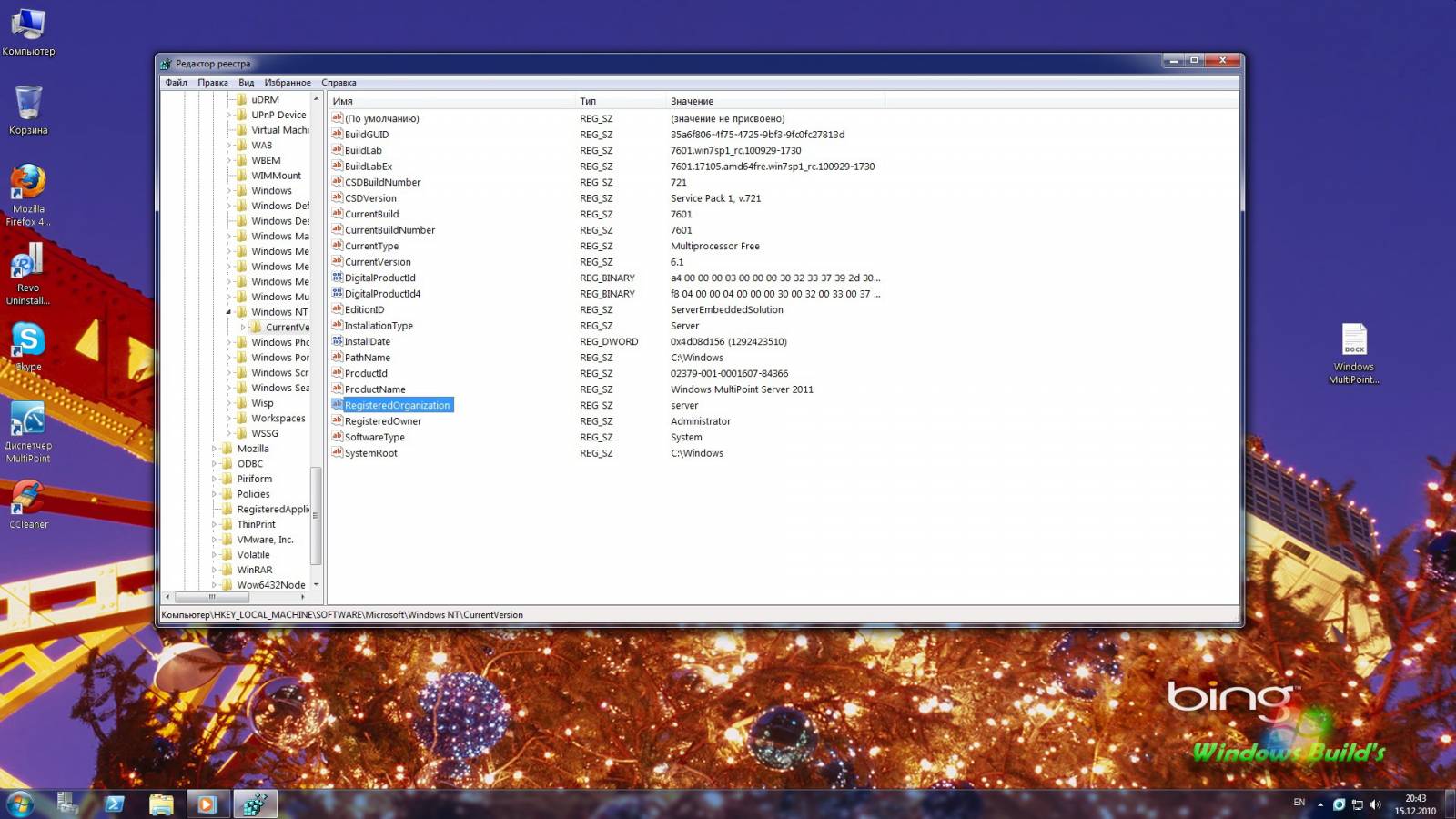Open the Вид menu
This screenshot has height=819, width=1456.
click(246, 82)
